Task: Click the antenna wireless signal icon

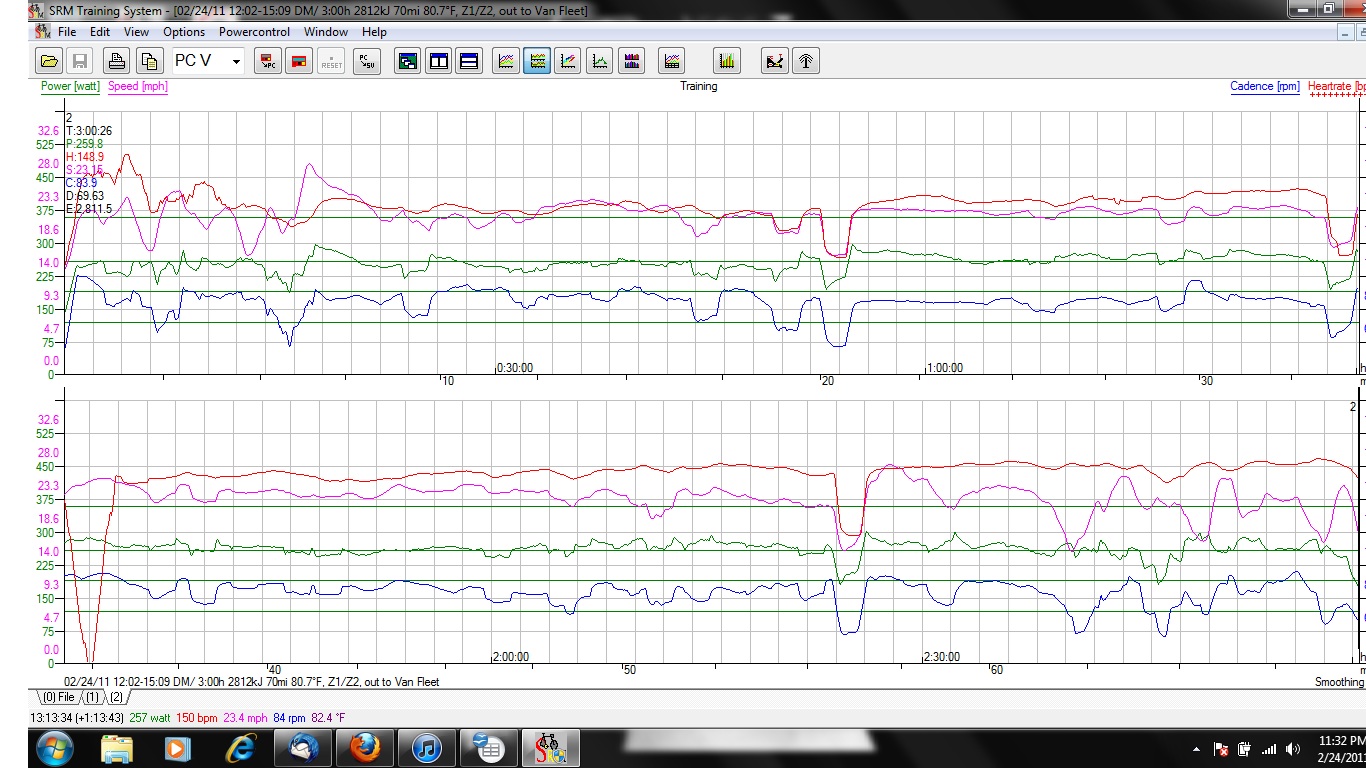Action: pos(805,61)
